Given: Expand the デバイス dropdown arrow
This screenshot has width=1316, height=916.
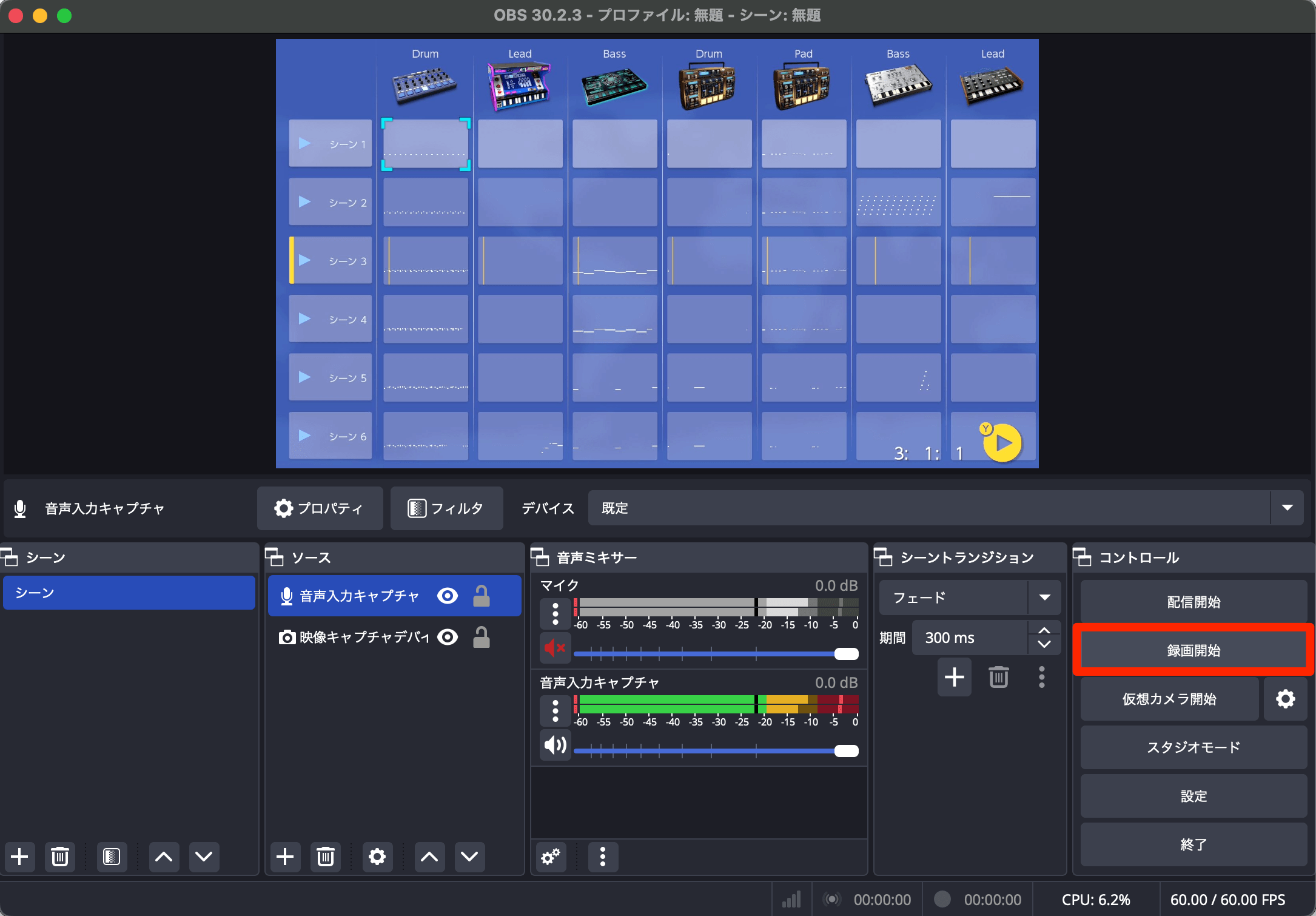Looking at the screenshot, I should [1287, 508].
